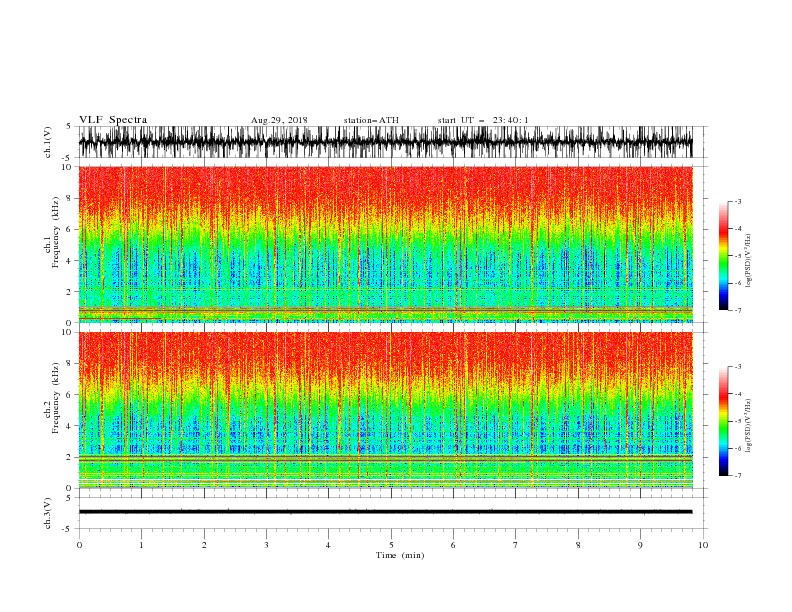The image size is (792, 612).
Task: Select the "ch.1(V)" y-axis label
Action: [x=48, y=142]
